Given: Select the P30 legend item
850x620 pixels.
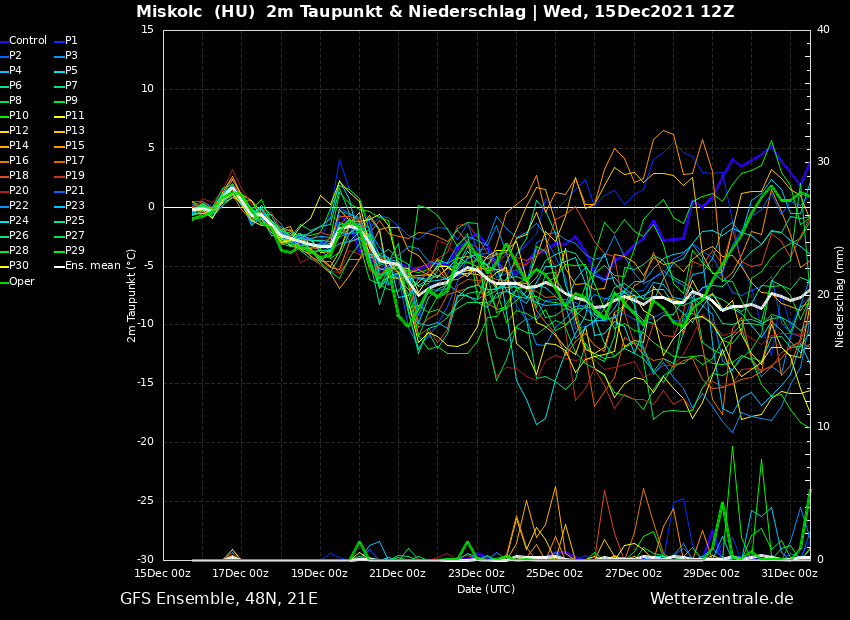Looking at the screenshot, I should coord(19,266).
